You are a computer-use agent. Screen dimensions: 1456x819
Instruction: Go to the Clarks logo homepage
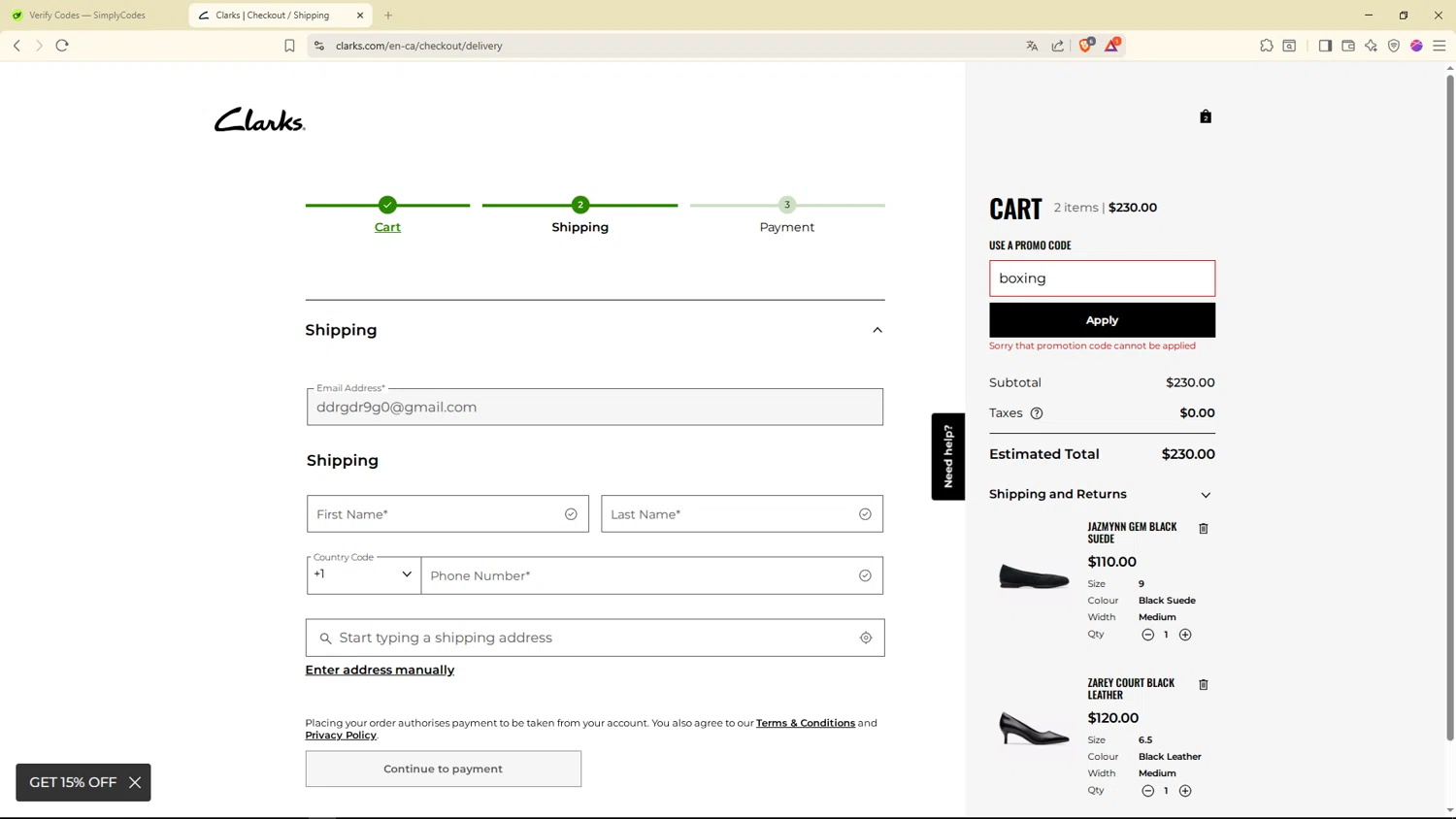pos(259,119)
